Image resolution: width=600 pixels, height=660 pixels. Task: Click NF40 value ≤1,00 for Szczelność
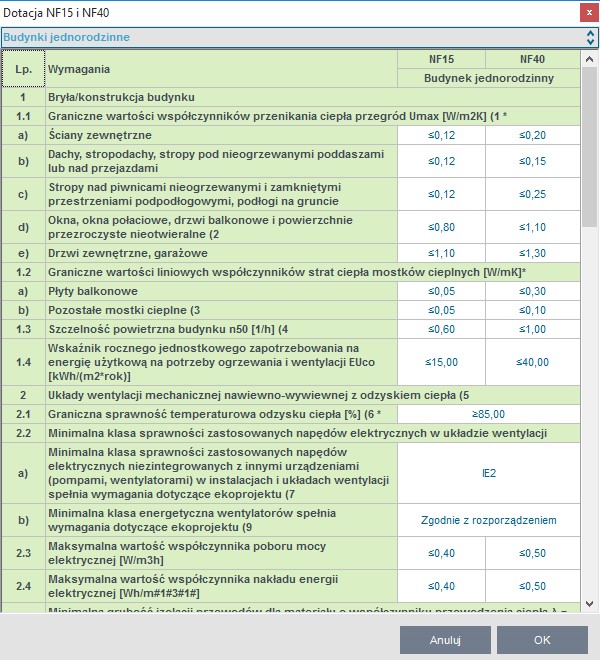tap(533, 329)
